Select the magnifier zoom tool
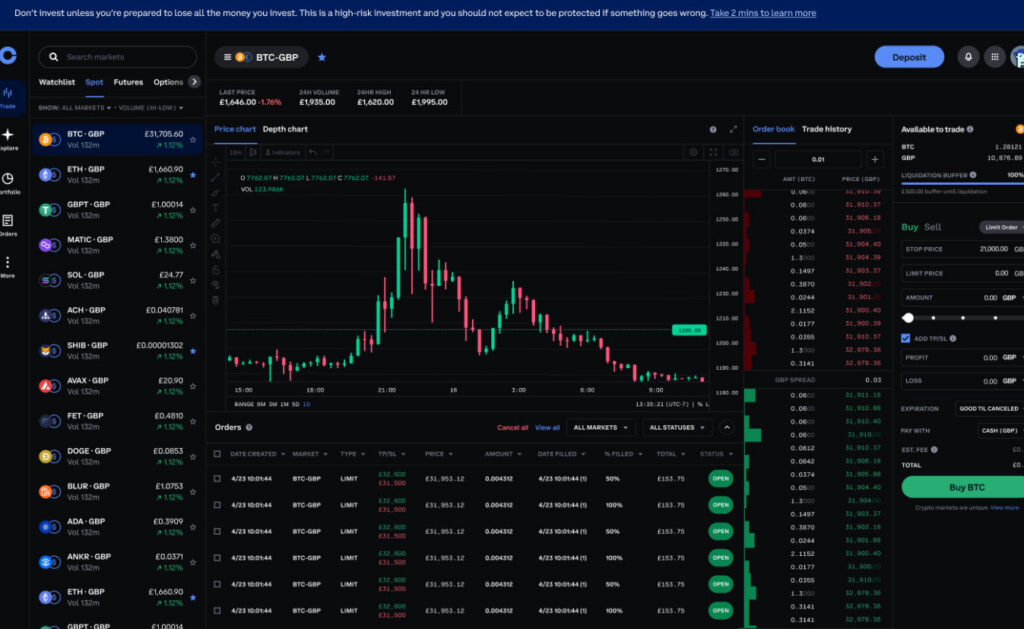 coord(214,239)
